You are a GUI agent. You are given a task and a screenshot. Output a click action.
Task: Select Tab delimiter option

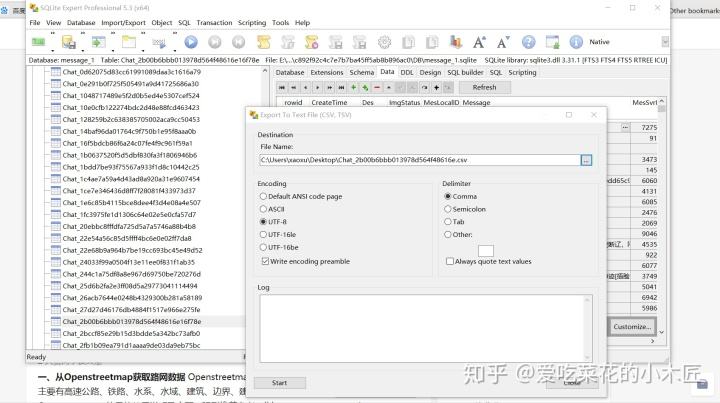[x=454, y=222]
